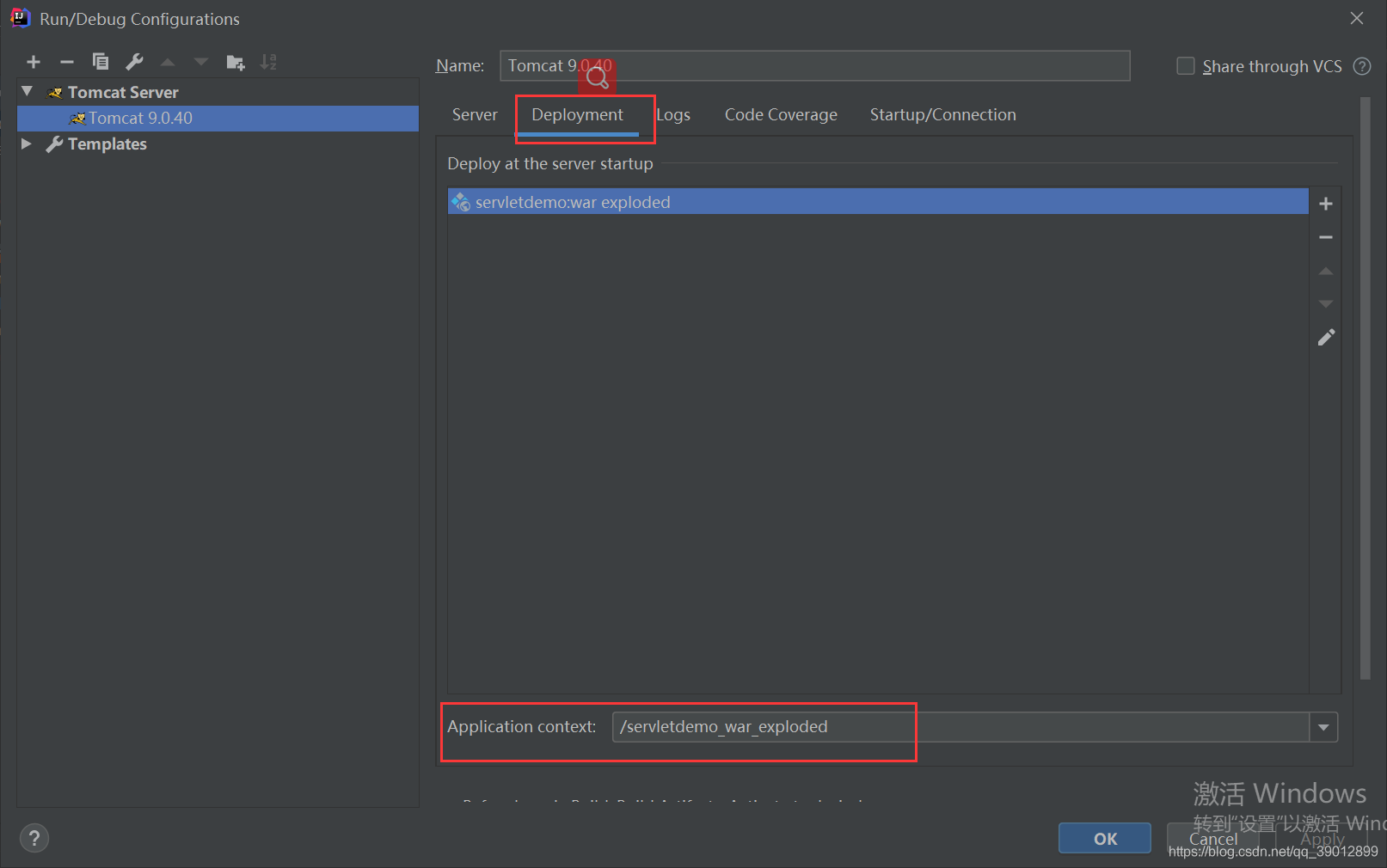1387x868 pixels.
Task: Remove the selected deployment artifact
Action: [x=1326, y=237]
